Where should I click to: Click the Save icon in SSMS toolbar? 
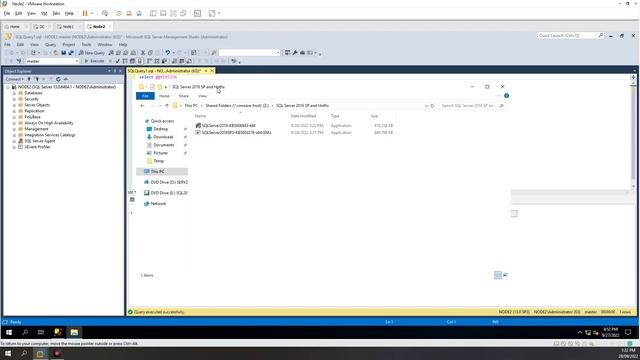tap(64, 53)
